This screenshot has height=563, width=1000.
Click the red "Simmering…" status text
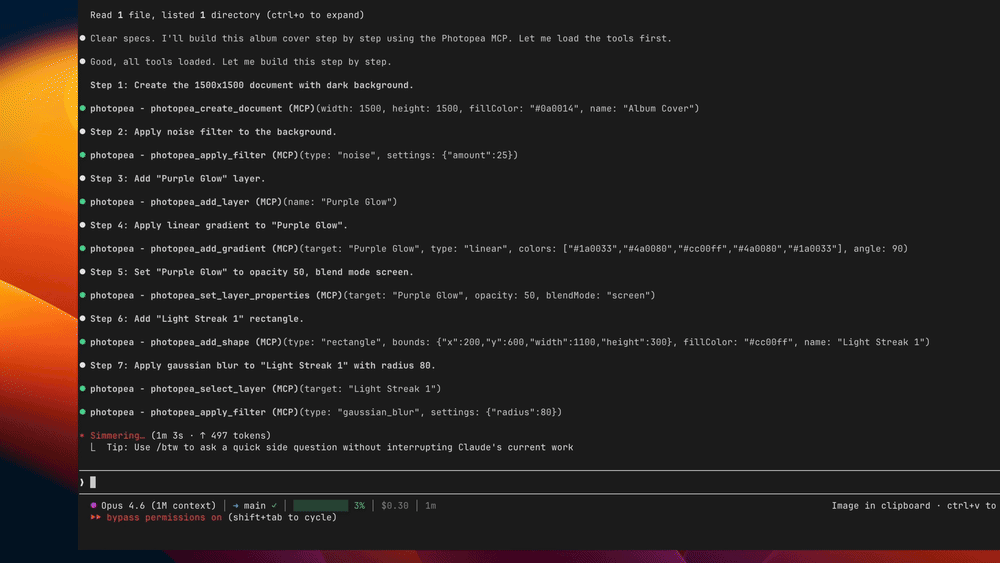pos(117,435)
